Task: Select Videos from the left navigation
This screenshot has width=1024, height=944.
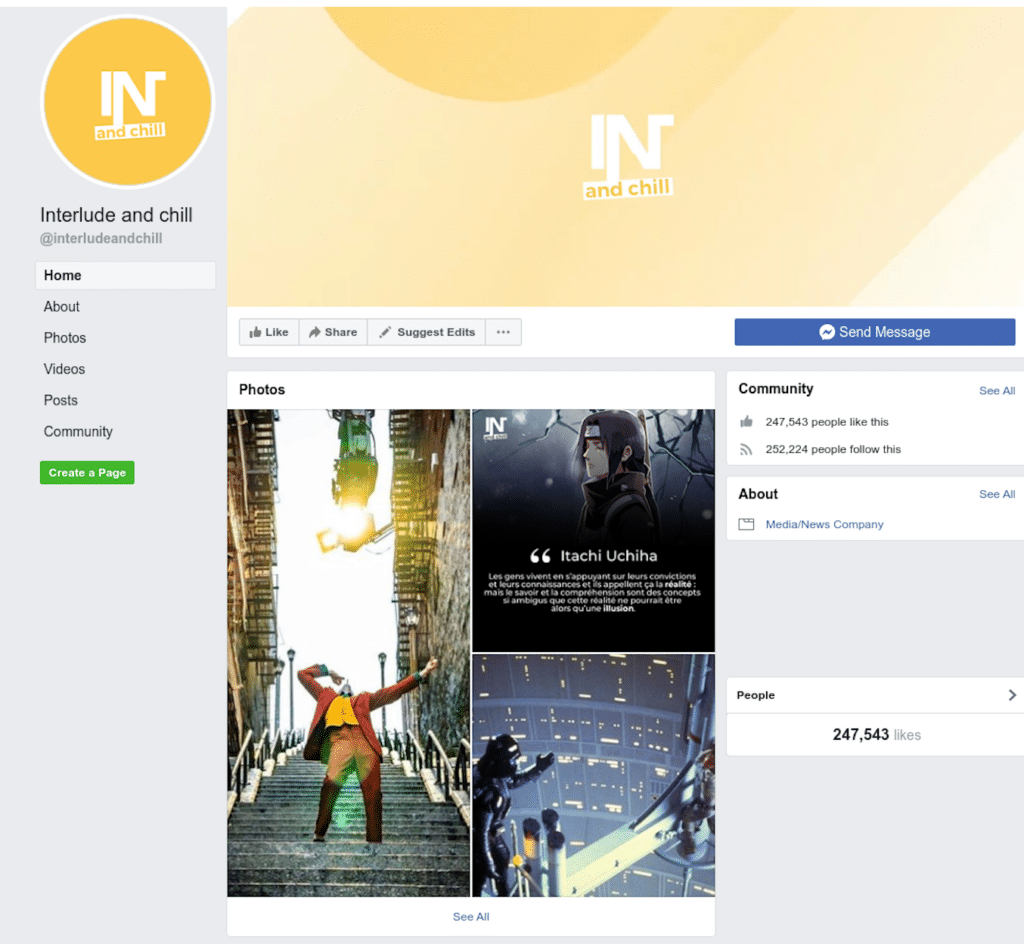Action: [x=65, y=369]
